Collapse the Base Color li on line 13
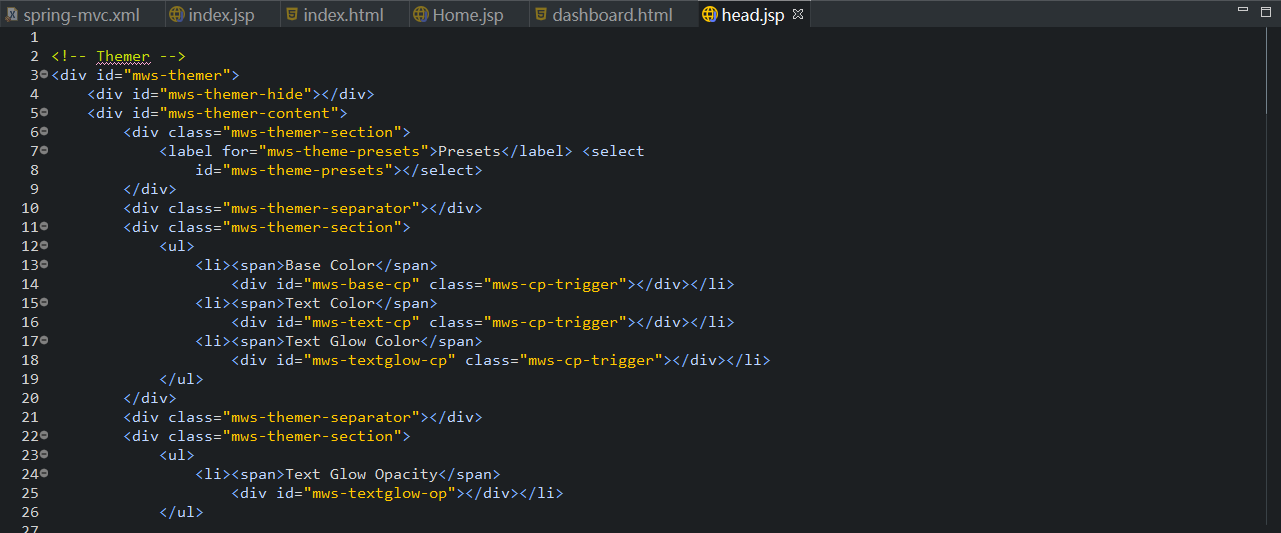The height and width of the screenshot is (533, 1281). (x=44, y=264)
